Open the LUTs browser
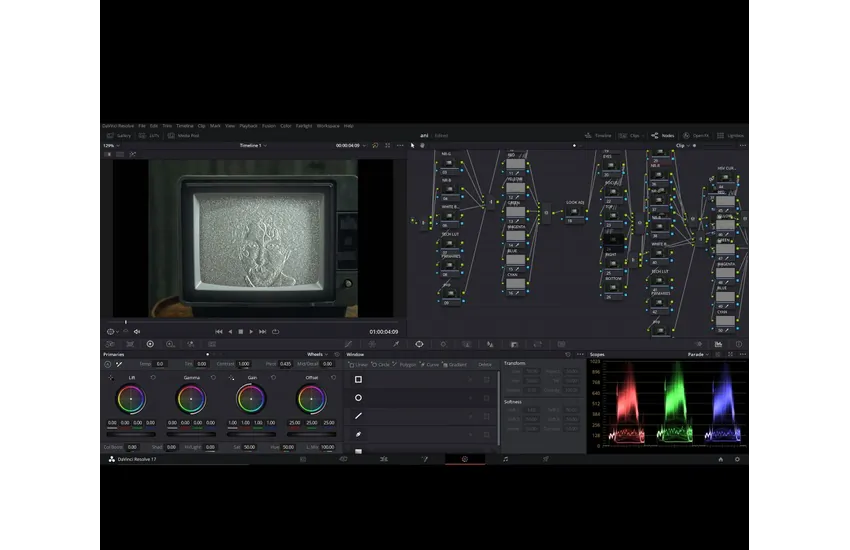Screen dimensions: 850x550 (150, 135)
